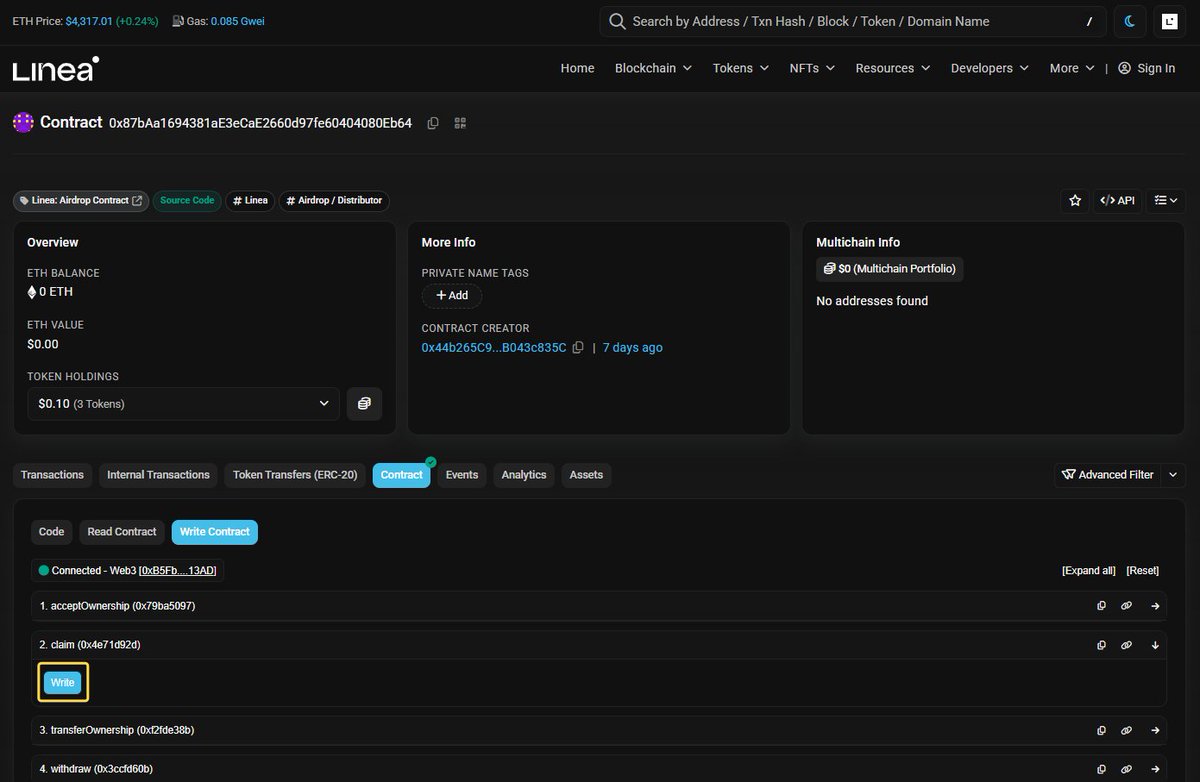Click Expand all link

click(x=1089, y=571)
